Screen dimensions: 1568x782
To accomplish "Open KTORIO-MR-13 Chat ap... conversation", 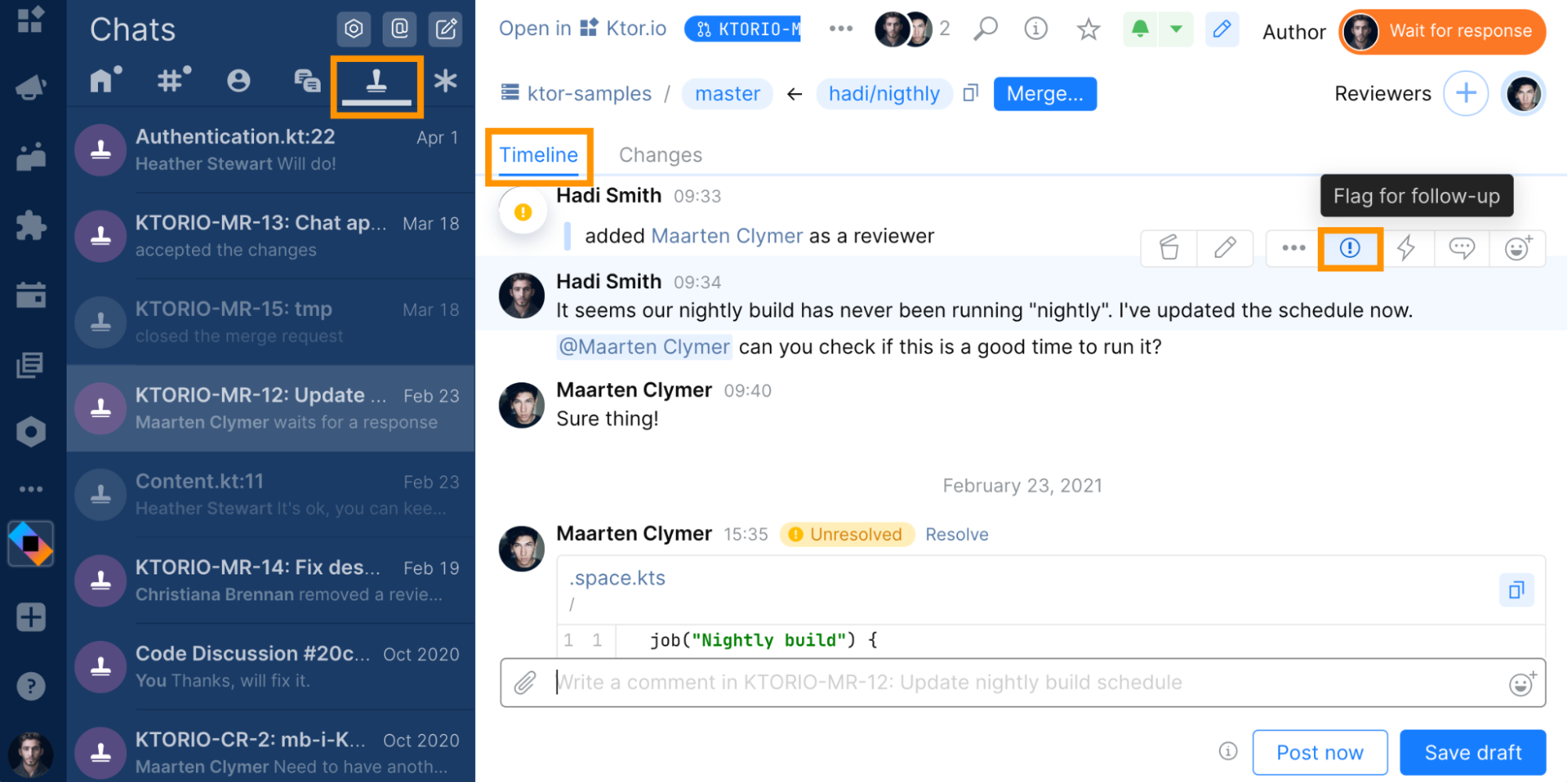I will 270,236.
